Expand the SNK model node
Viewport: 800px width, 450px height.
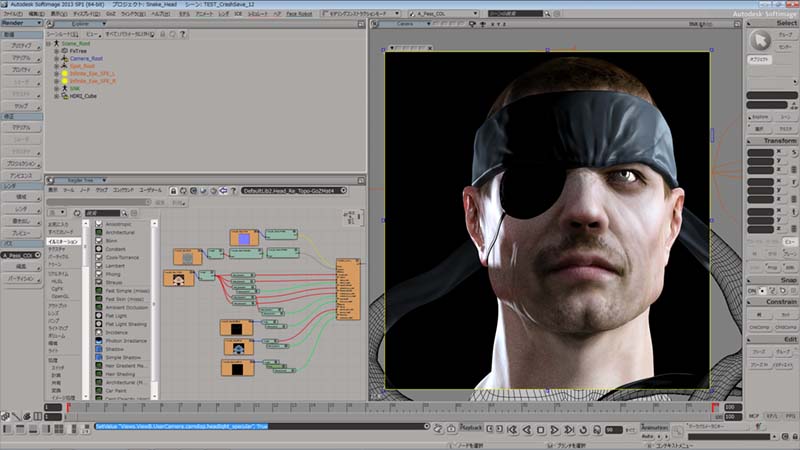(57, 89)
